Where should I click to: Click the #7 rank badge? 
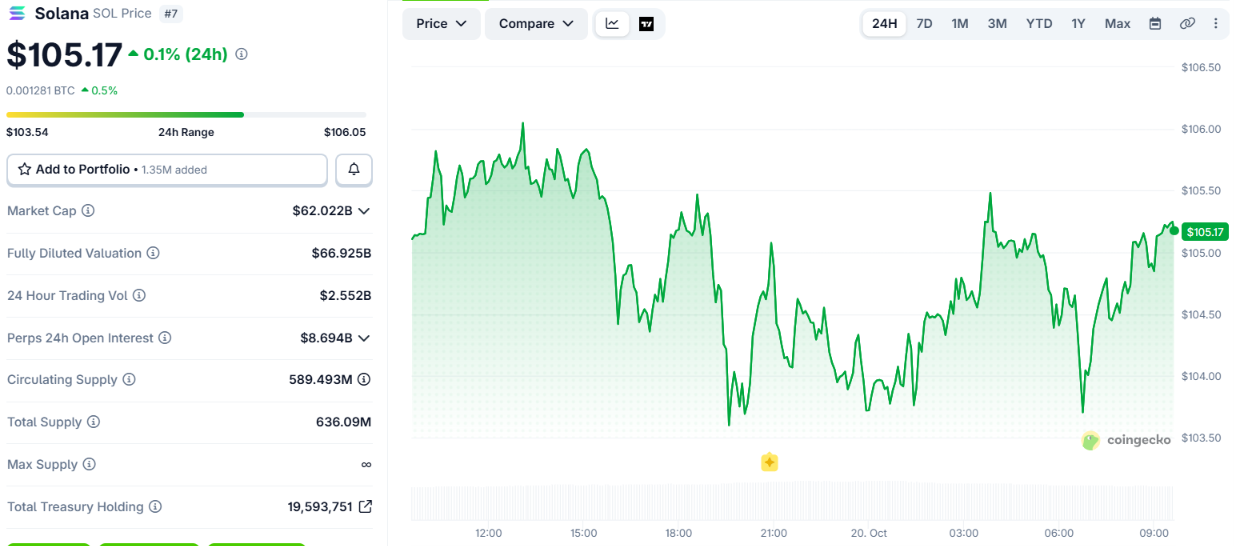click(170, 13)
